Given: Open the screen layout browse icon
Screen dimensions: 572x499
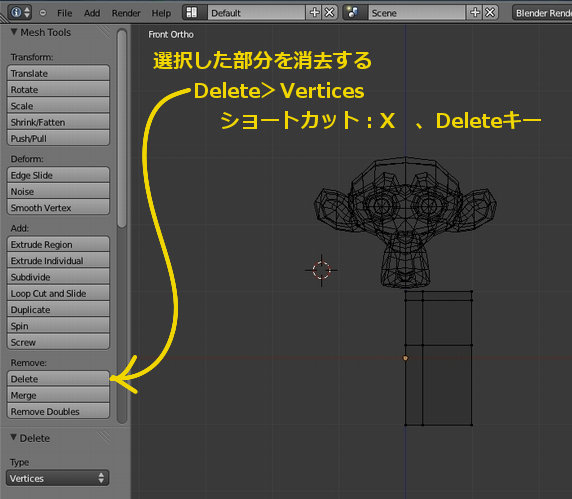Looking at the screenshot, I should 195,13.
